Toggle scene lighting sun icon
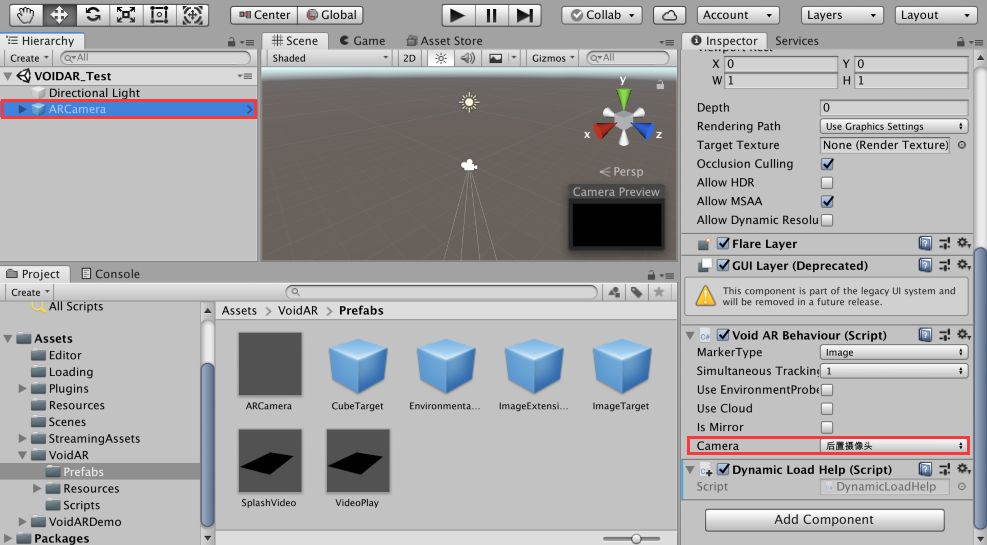 coord(440,58)
